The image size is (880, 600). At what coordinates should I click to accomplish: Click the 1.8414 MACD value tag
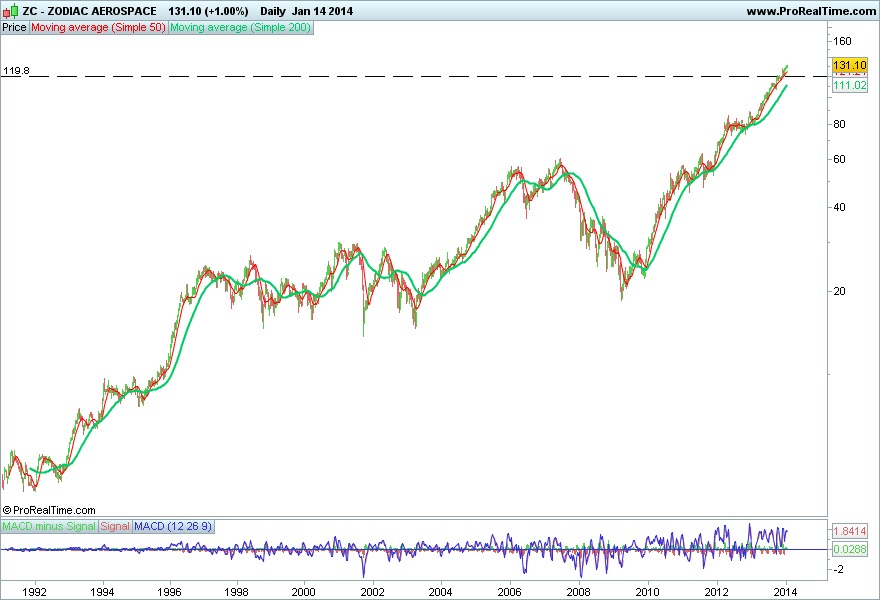850,531
